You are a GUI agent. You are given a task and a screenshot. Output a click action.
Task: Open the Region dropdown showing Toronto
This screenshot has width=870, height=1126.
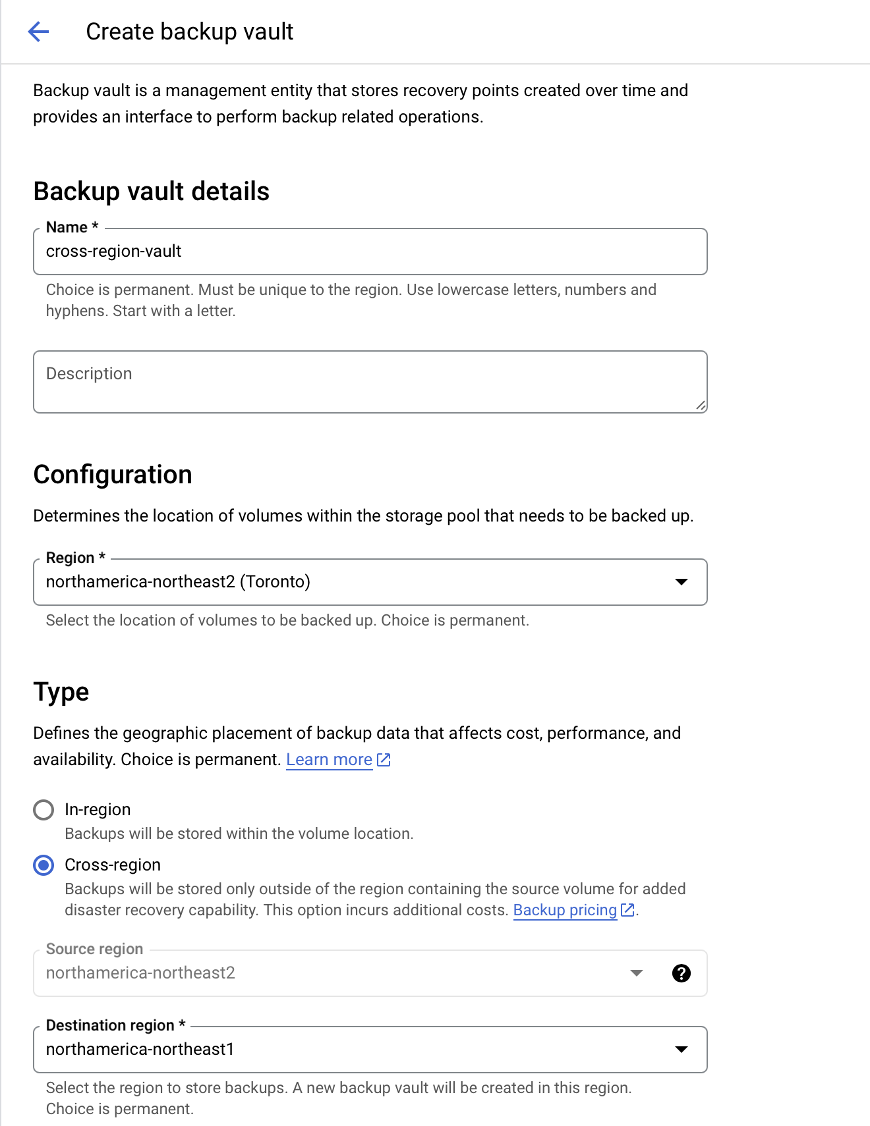point(370,582)
